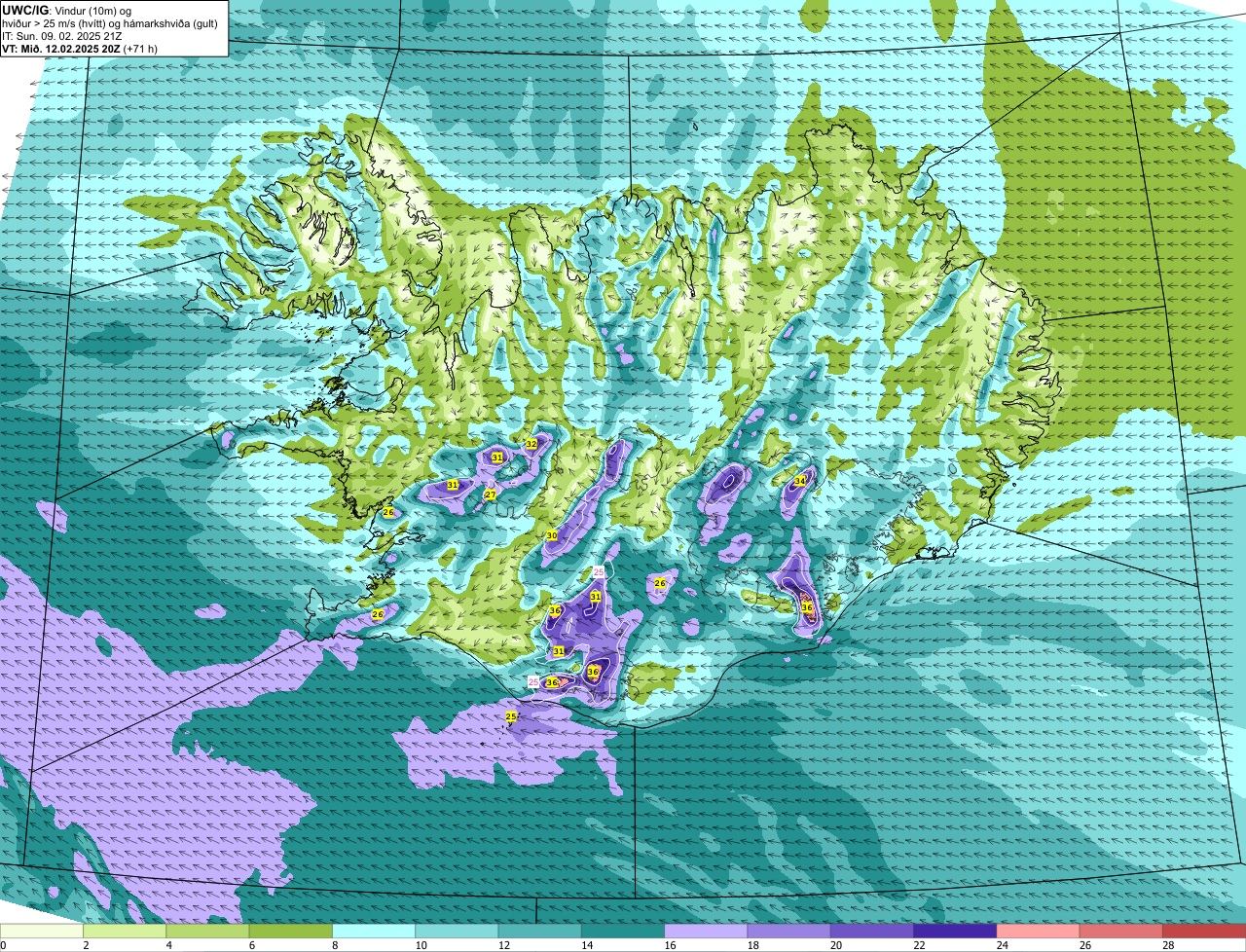Click the yellow '25' gust label offshore south

(511, 716)
